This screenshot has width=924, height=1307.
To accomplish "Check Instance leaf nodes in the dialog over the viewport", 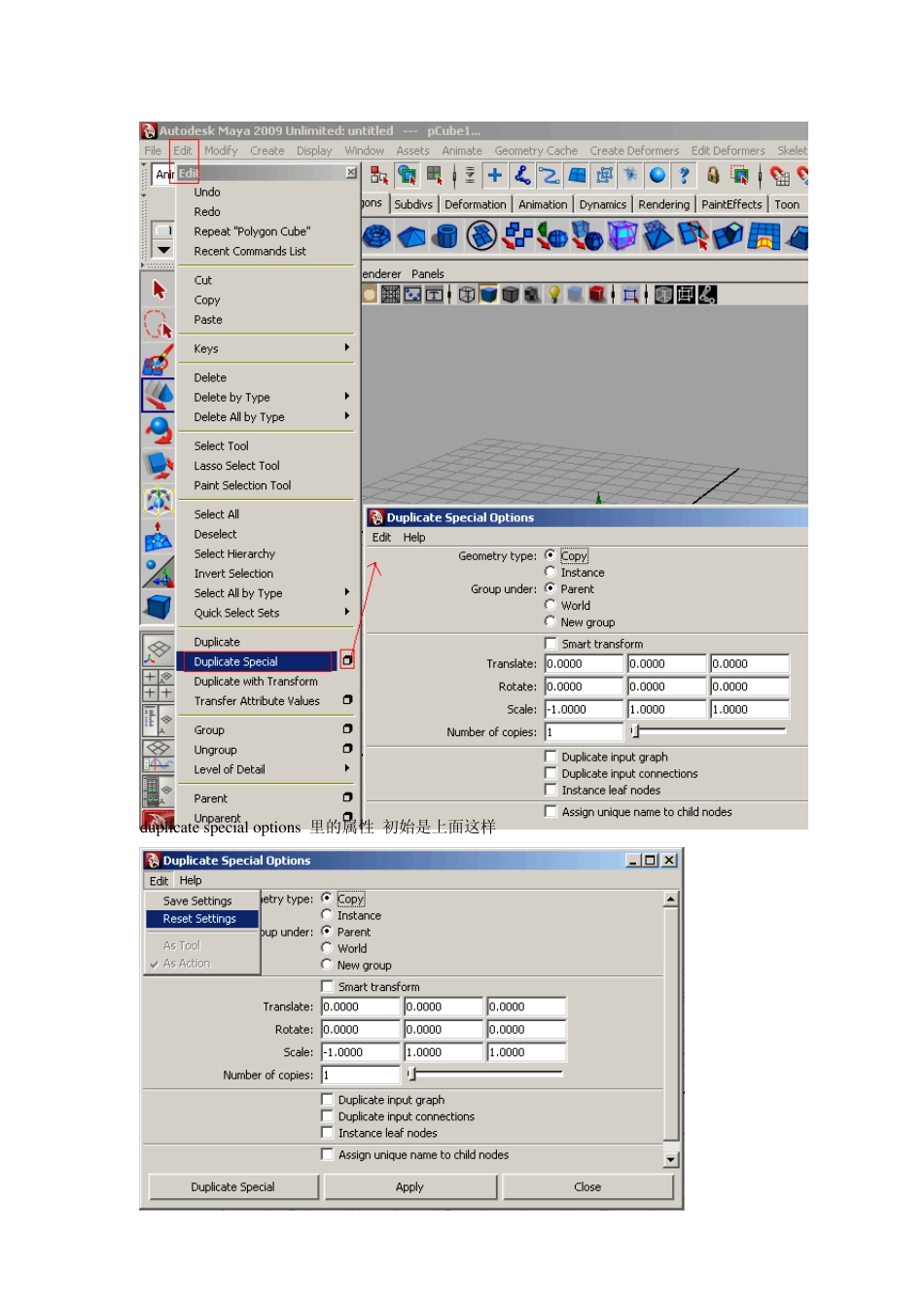I will (x=551, y=790).
